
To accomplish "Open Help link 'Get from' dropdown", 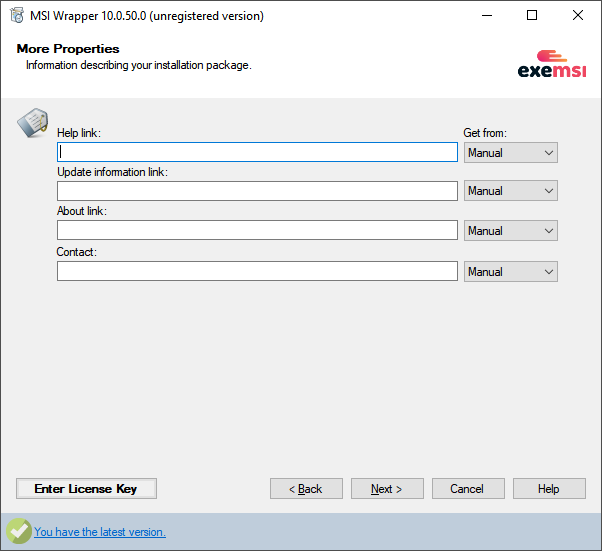I will click(511, 152).
